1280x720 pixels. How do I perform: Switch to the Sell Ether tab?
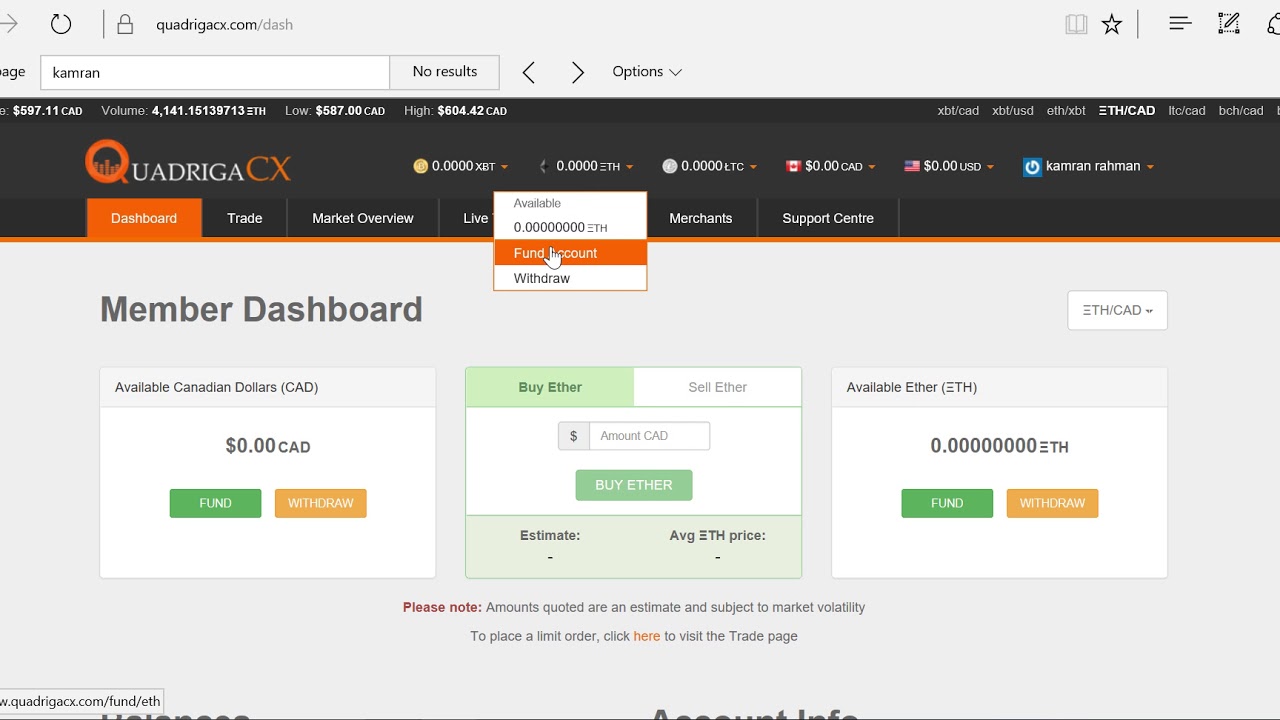point(717,387)
